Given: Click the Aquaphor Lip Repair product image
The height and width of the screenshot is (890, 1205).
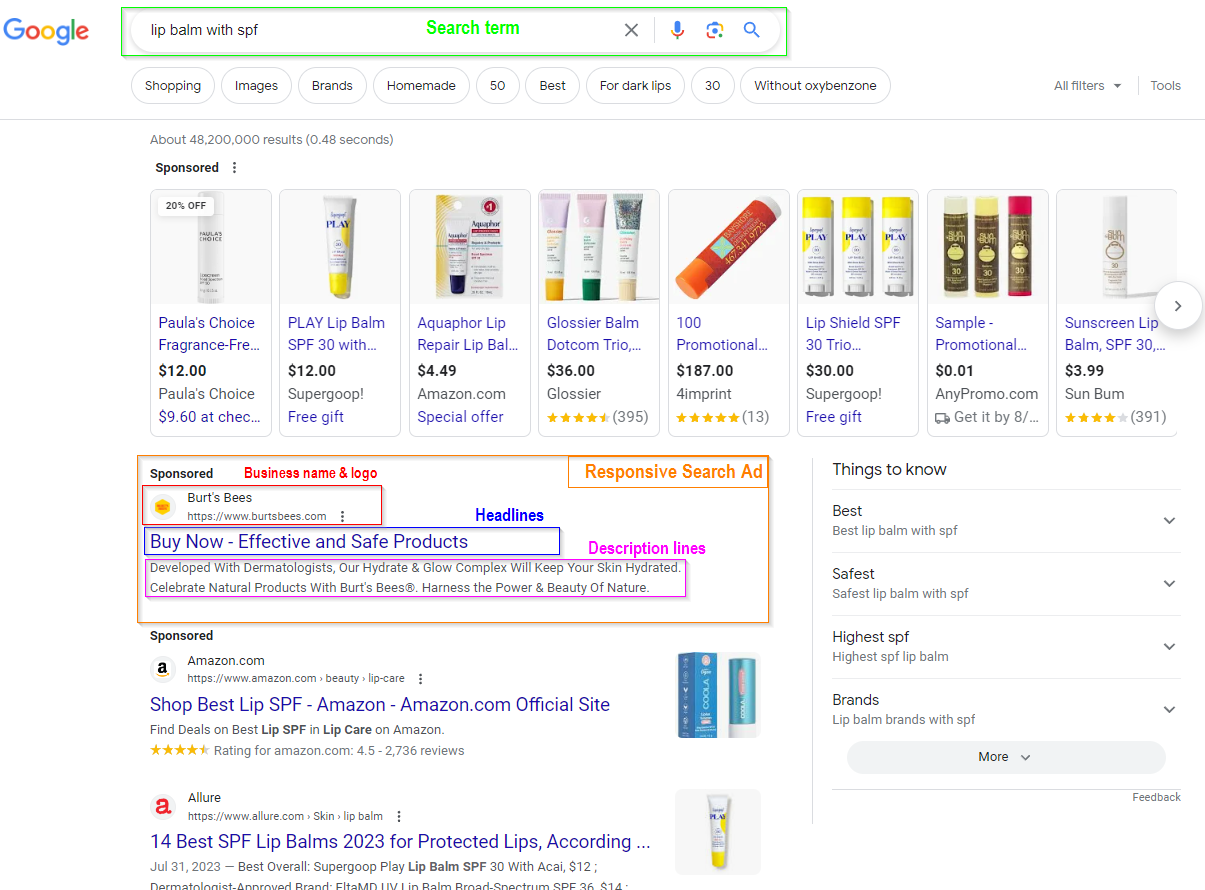Looking at the screenshot, I should 470,247.
